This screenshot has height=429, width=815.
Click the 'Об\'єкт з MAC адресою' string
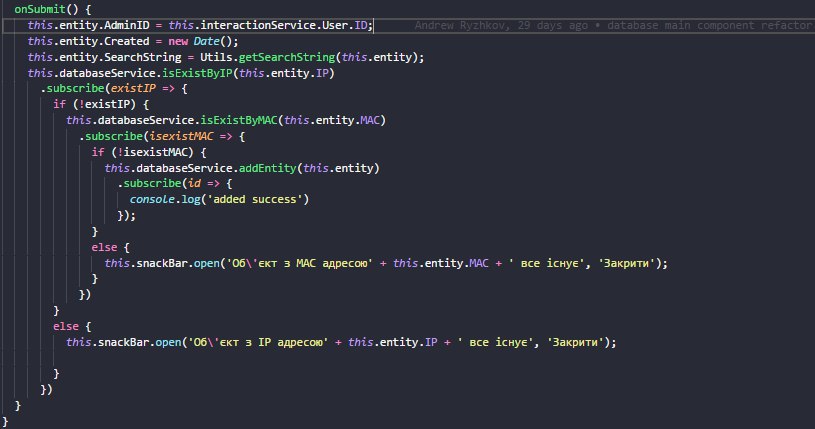(x=299, y=263)
